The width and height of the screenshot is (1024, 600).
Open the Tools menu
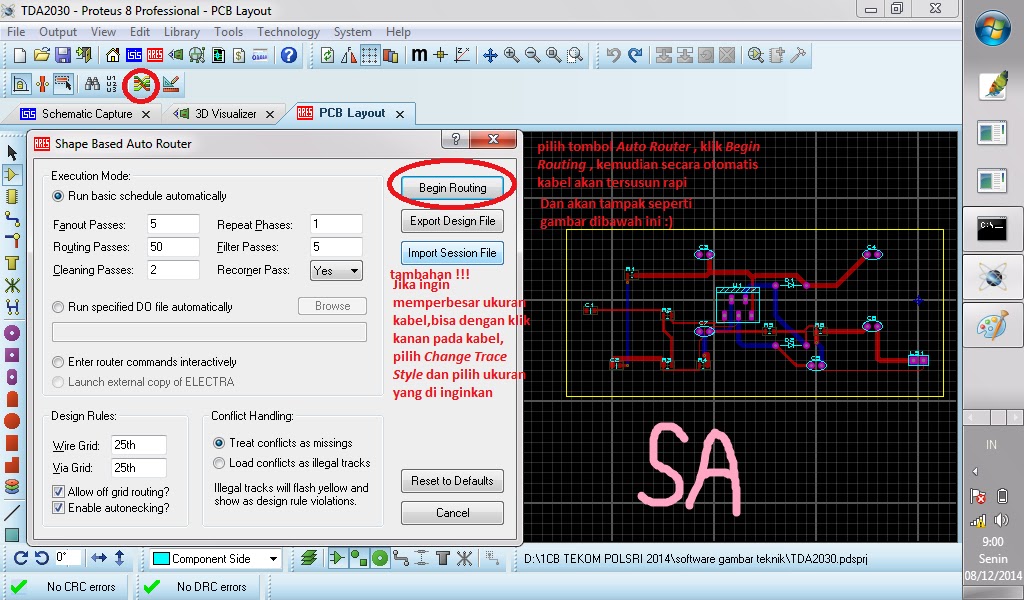(229, 32)
